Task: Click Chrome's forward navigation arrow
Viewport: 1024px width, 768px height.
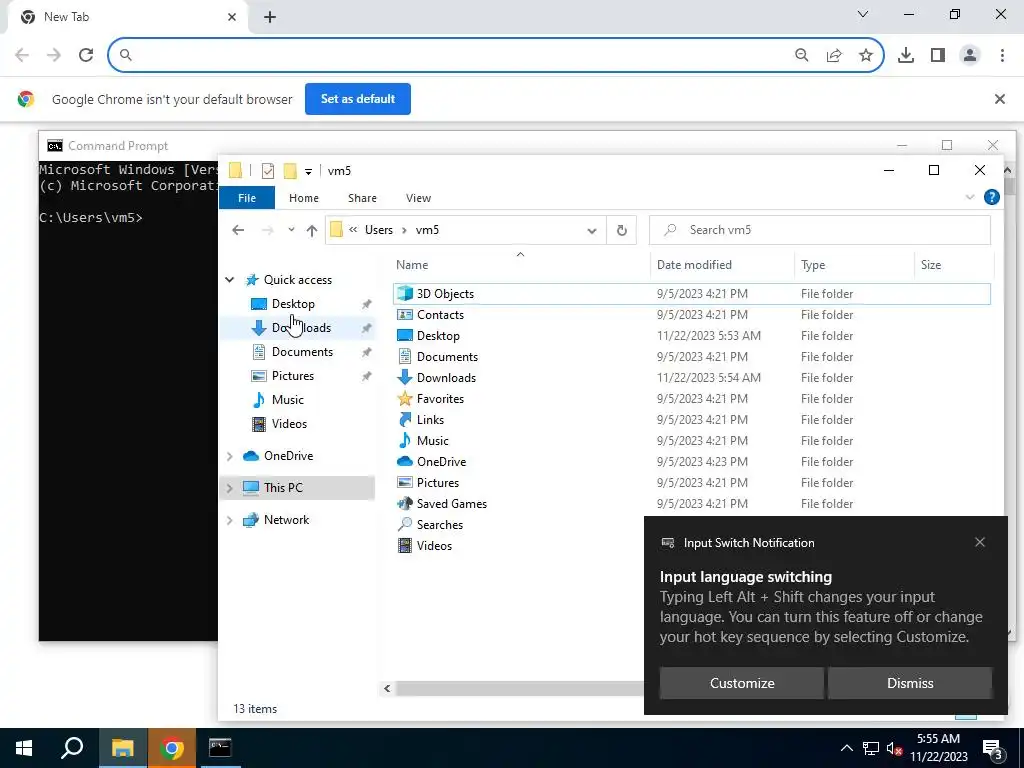Action: pos(54,55)
